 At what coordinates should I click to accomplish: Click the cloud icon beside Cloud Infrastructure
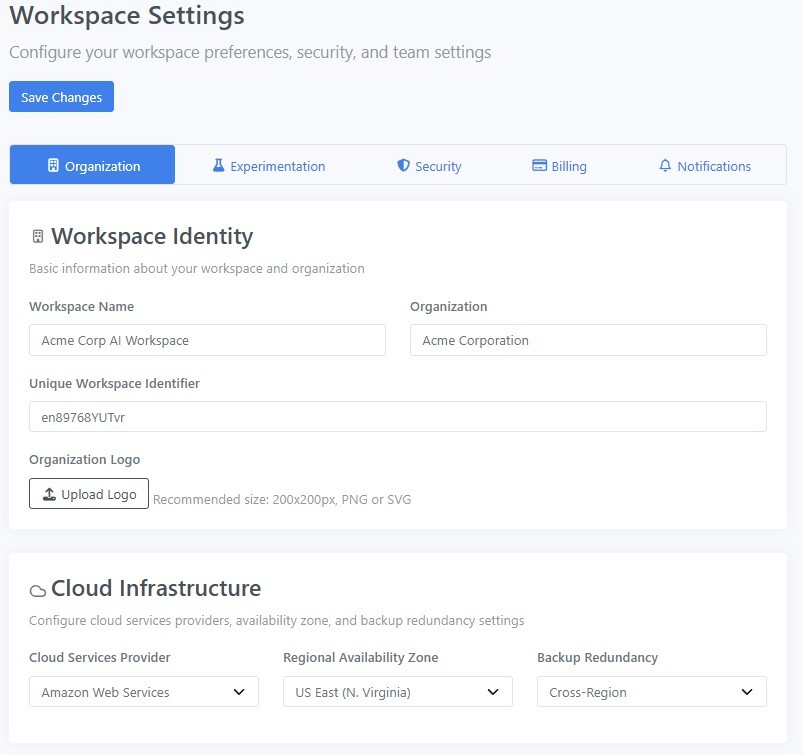[x=38, y=590]
